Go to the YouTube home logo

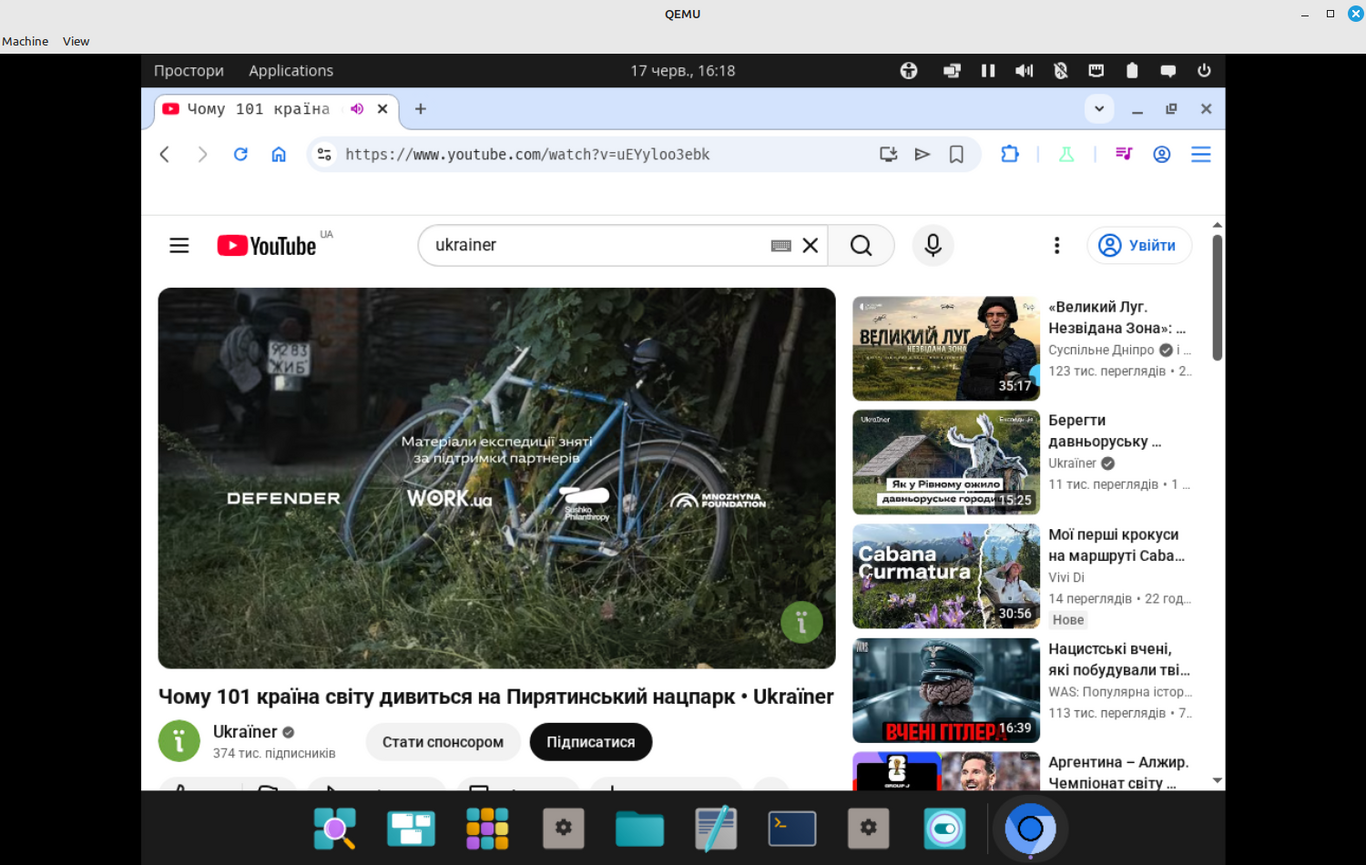point(266,245)
